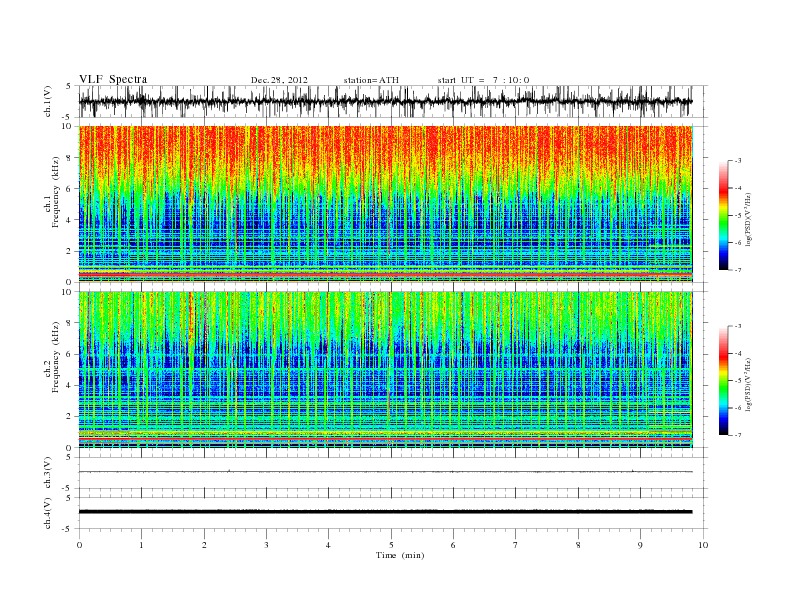The width and height of the screenshot is (792, 612).
Task: Click the log(PSD) label beside ch.1 colorbar
Action: pos(748,219)
